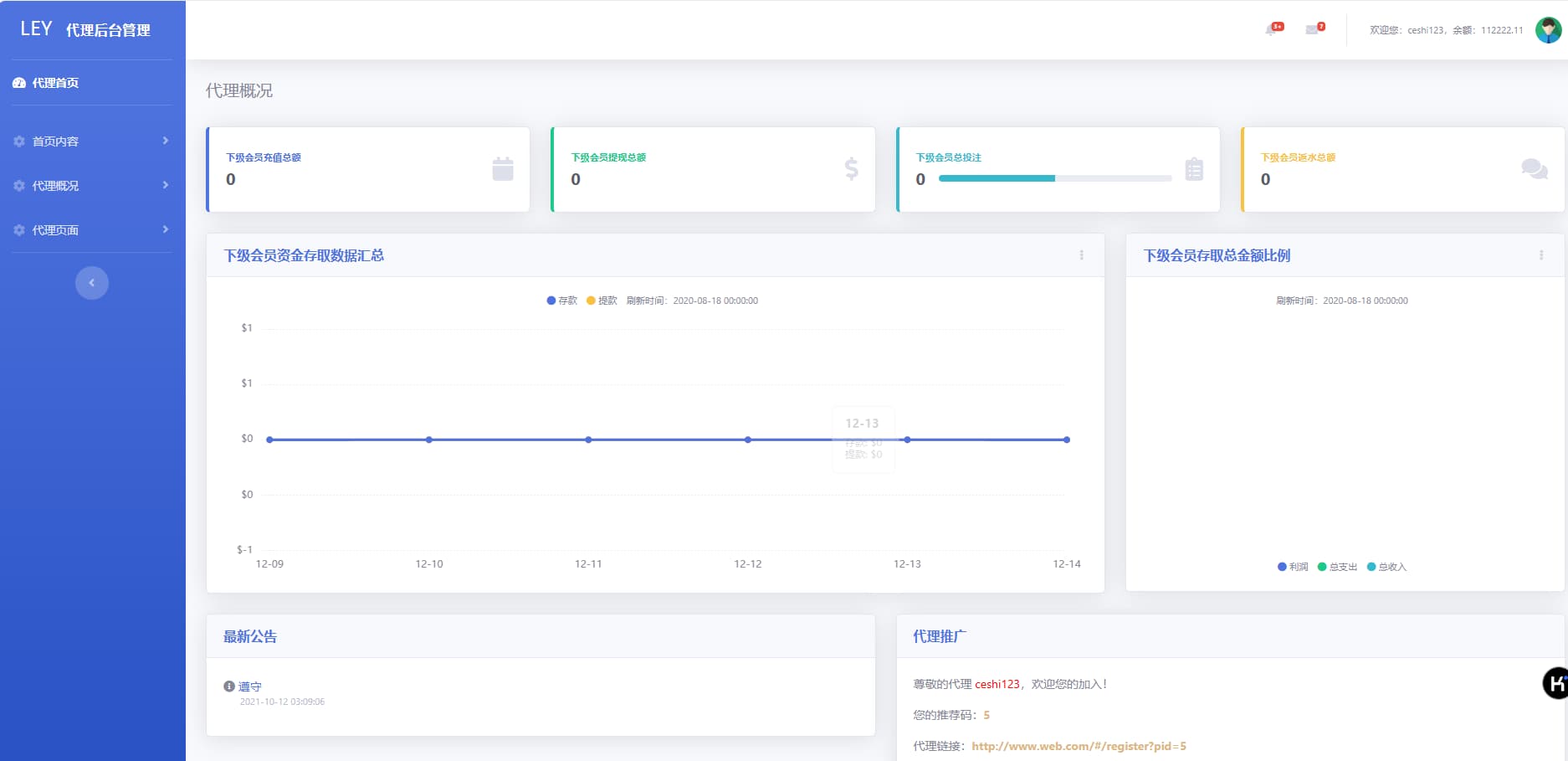1568x761 pixels.
Task: Click the user avatar picture
Action: 1548,30
